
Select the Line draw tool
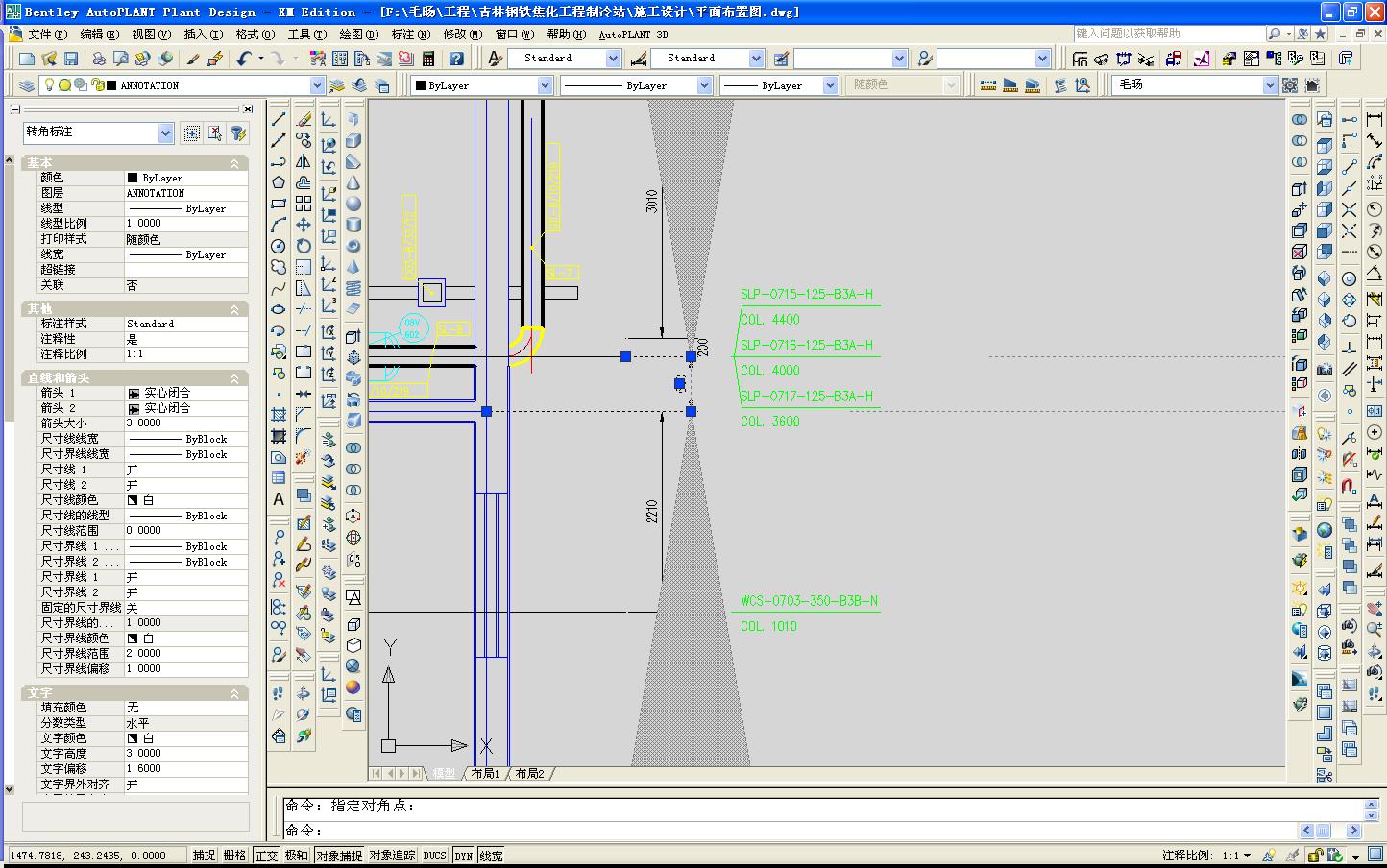click(279, 119)
